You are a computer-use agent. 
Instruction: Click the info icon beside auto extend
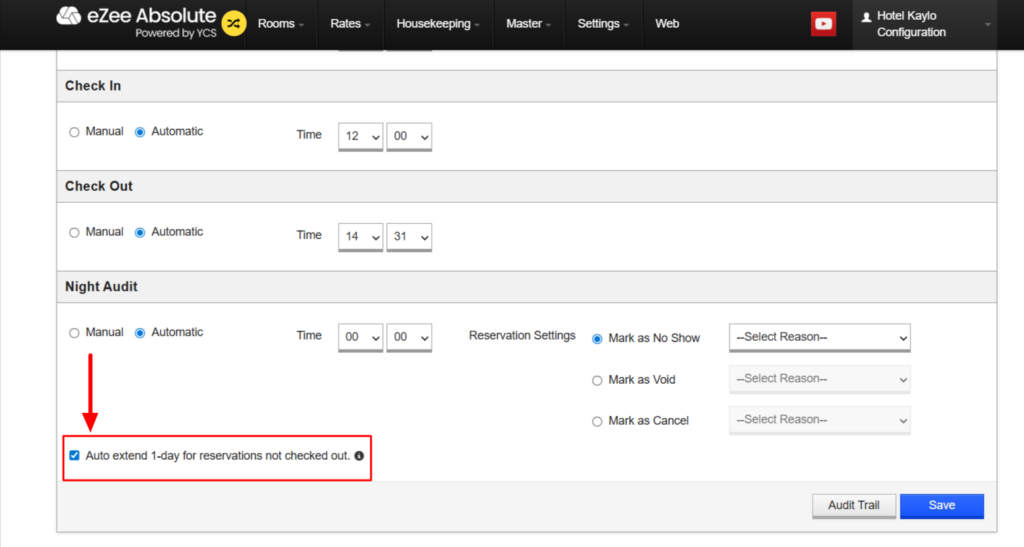pyautogui.click(x=359, y=456)
